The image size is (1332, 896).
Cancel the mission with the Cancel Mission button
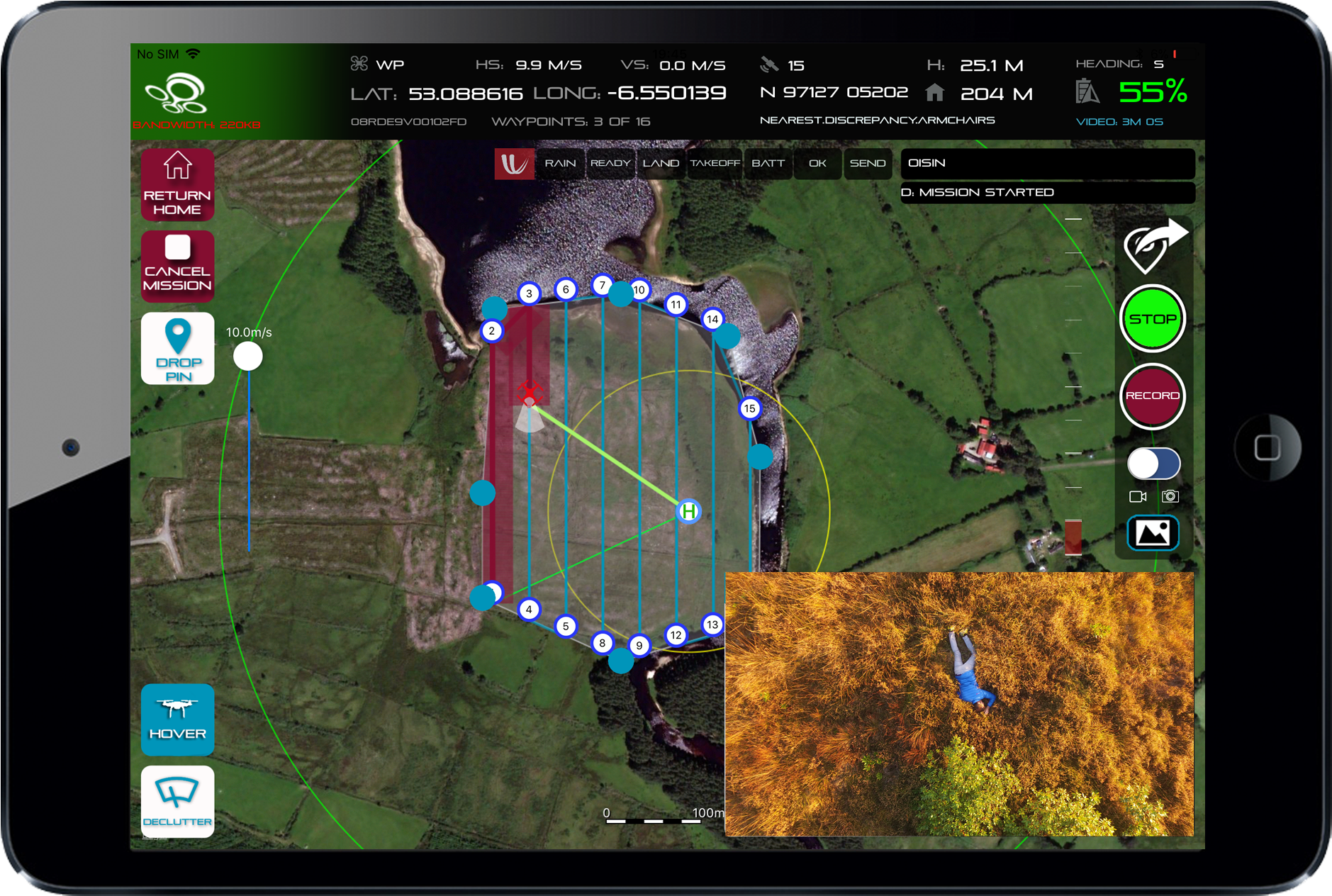tap(177, 266)
